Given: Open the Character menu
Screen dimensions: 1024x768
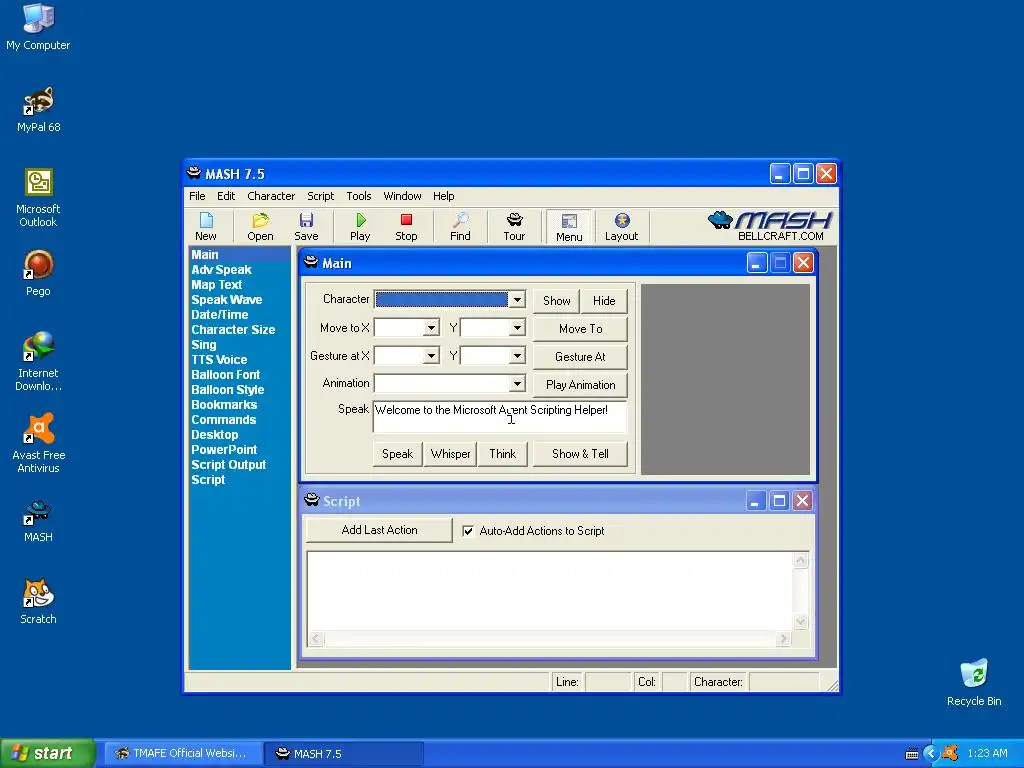Looking at the screenshot, I should [271, 196].
